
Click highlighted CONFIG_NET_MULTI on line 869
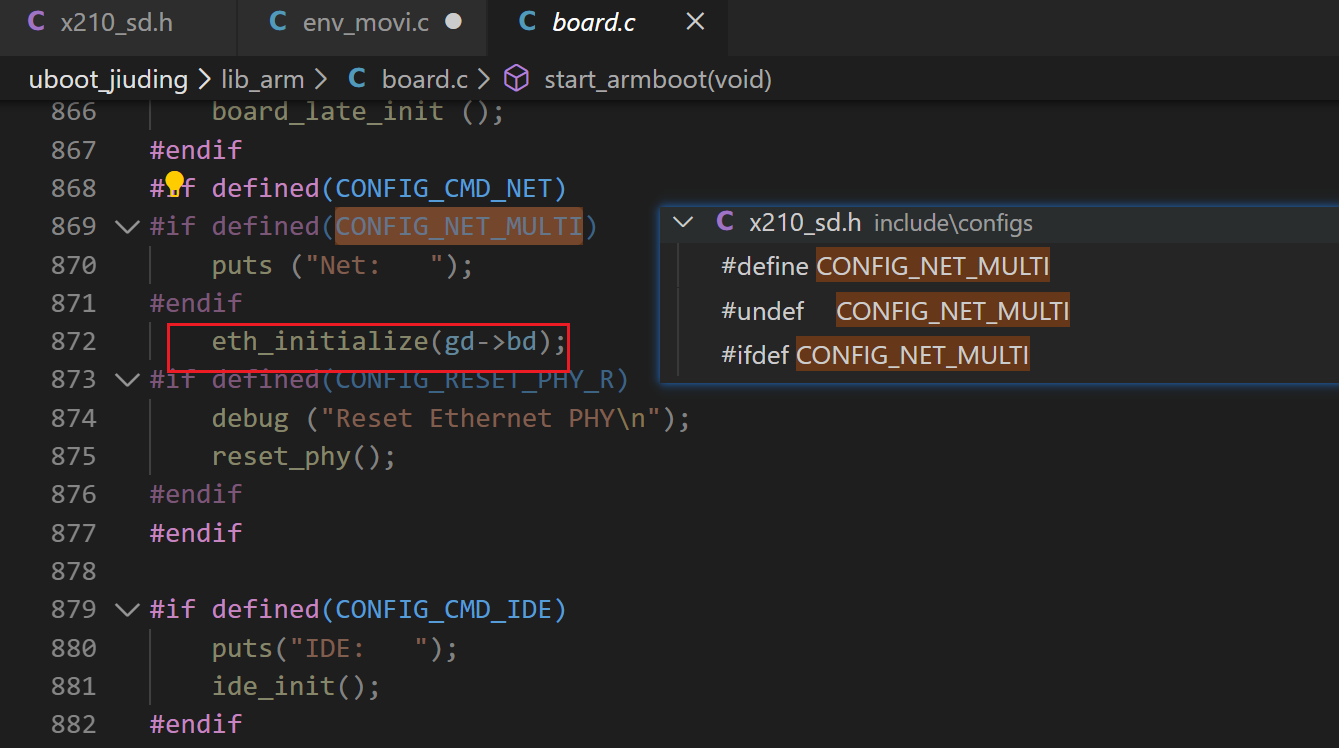(x=458, y=226)
